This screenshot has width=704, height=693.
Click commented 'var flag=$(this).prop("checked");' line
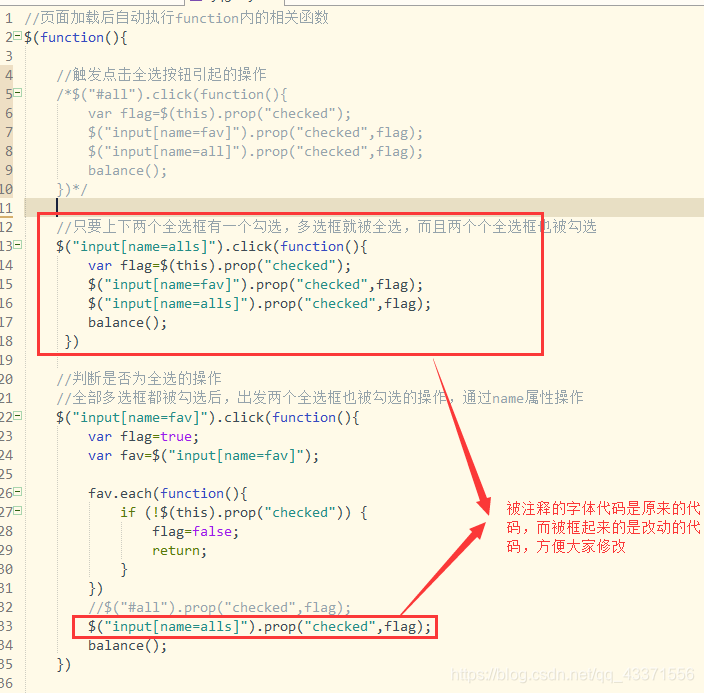tap(220, 114)
